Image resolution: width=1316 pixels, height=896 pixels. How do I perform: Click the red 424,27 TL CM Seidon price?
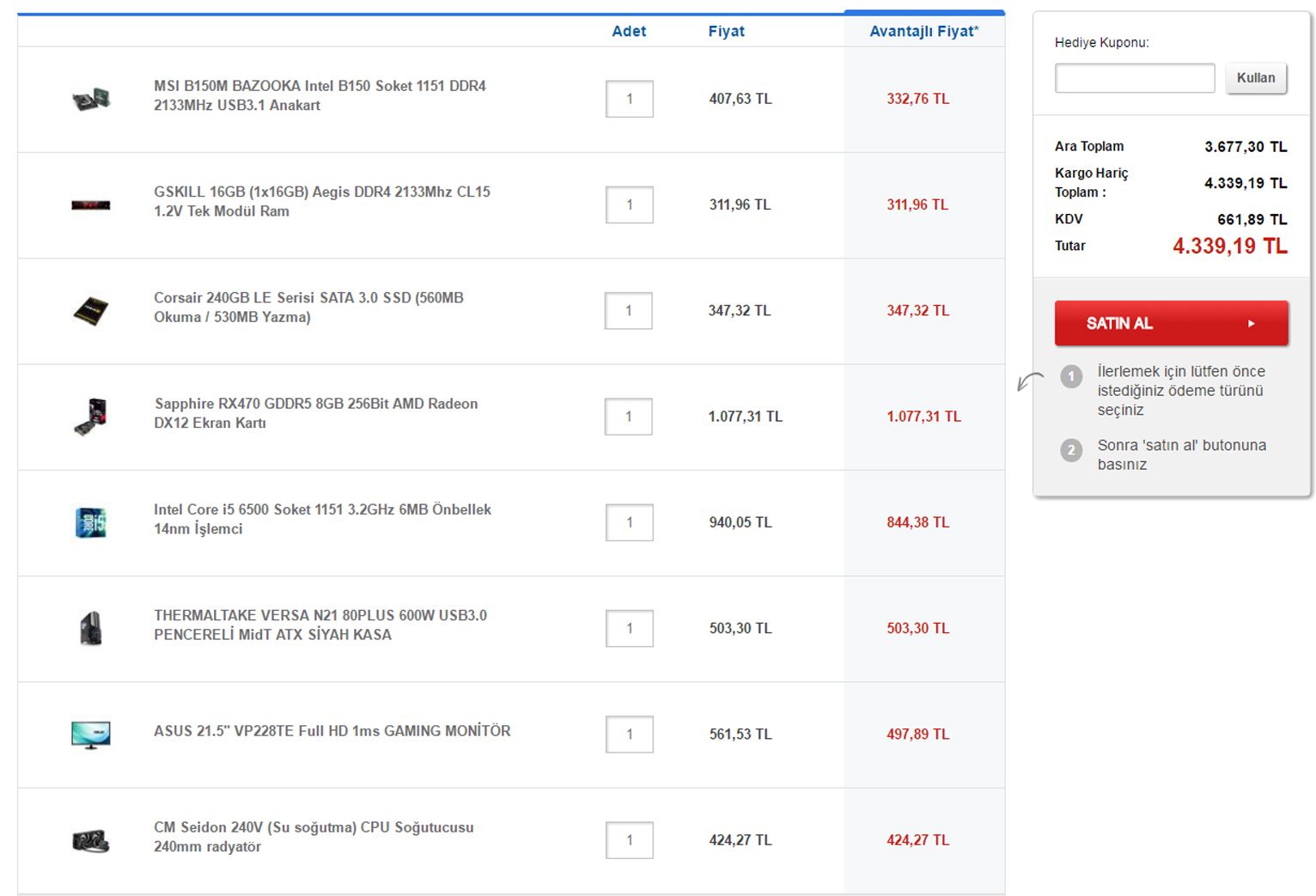(x=918, y=840)
